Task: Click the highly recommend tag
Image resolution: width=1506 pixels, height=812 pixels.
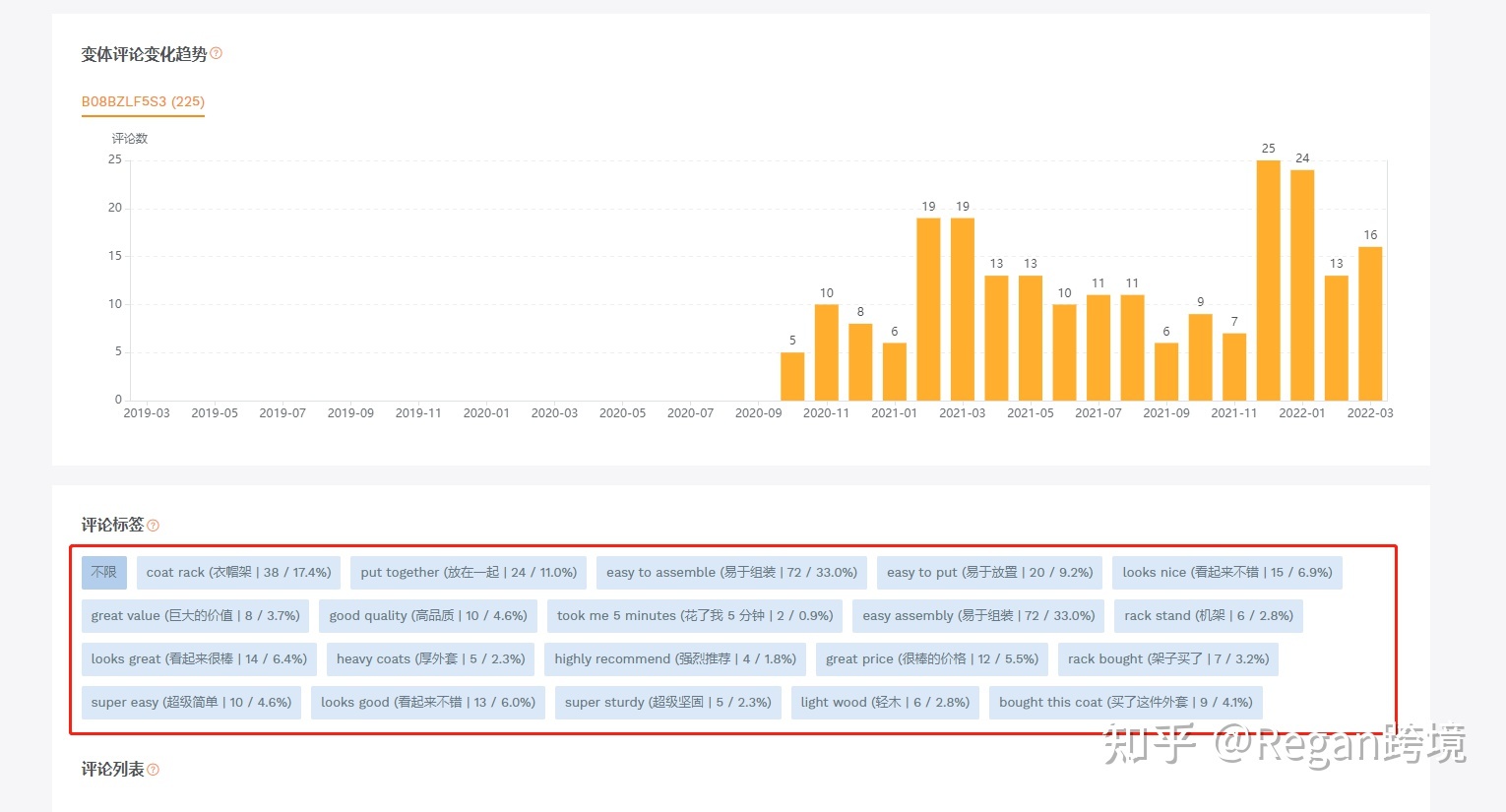Action: [x=675, y=659]
